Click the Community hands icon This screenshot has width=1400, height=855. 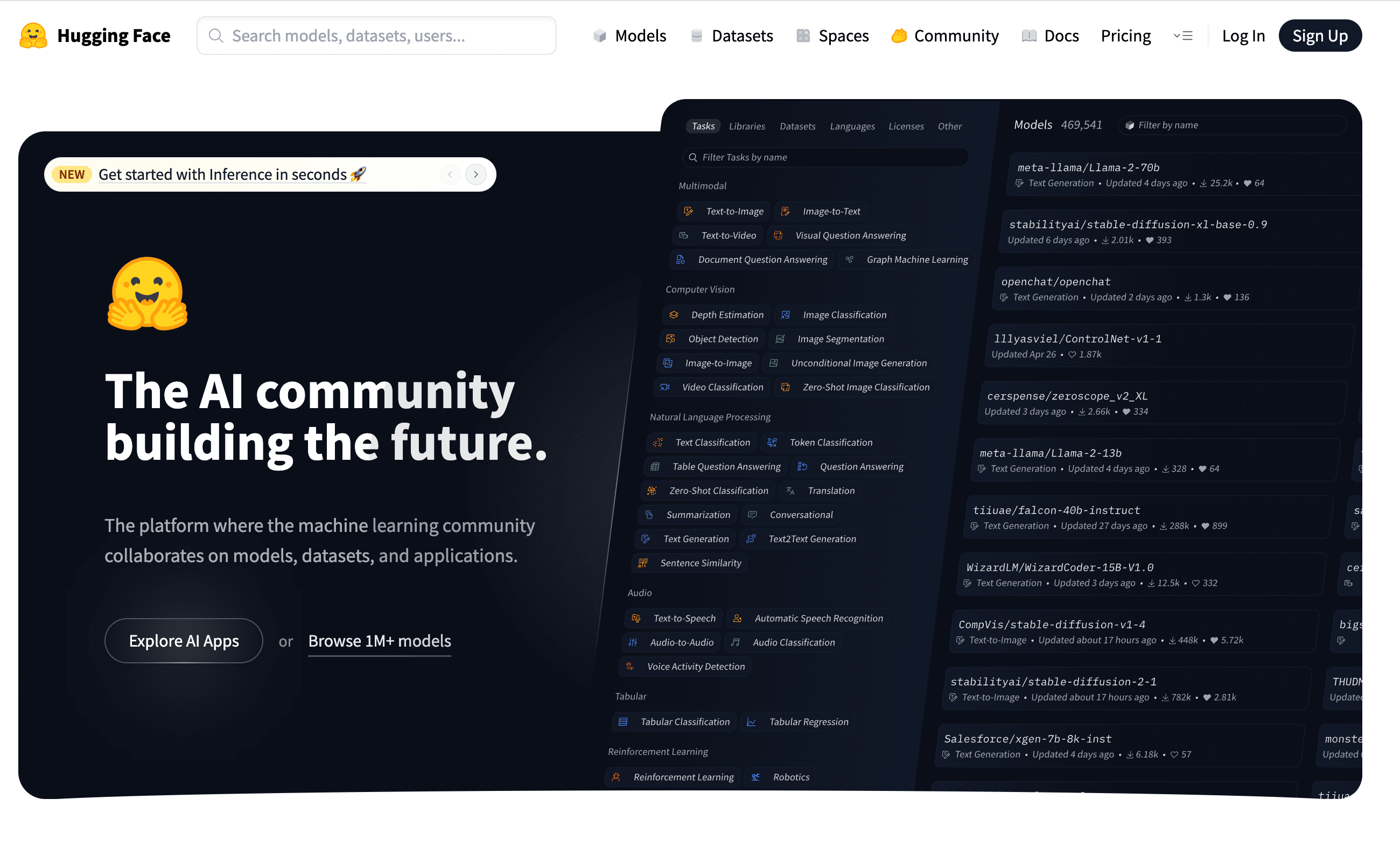coord(899,36)
